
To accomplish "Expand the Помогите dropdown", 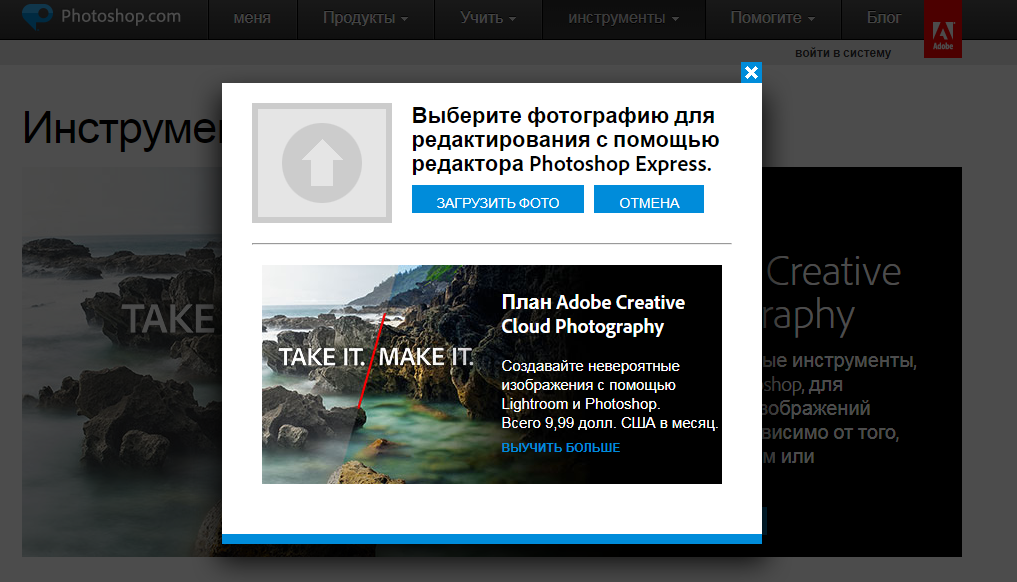I will click(766, 17).
